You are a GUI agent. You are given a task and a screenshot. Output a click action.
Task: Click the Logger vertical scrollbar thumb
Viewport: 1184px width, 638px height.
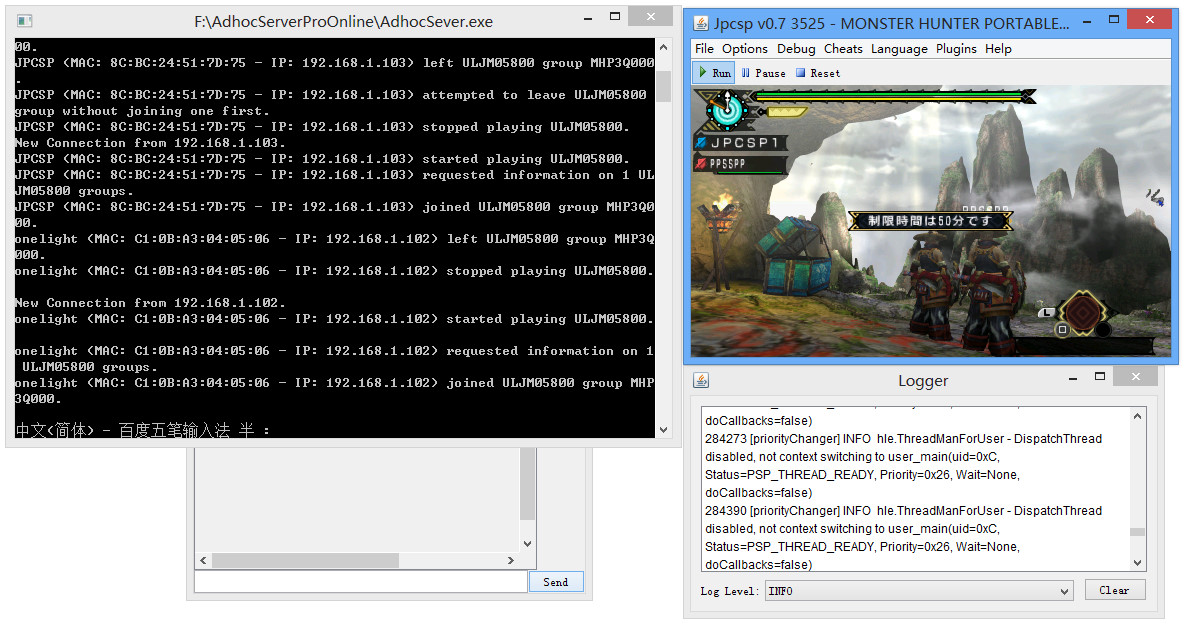tap(1137, 532)
